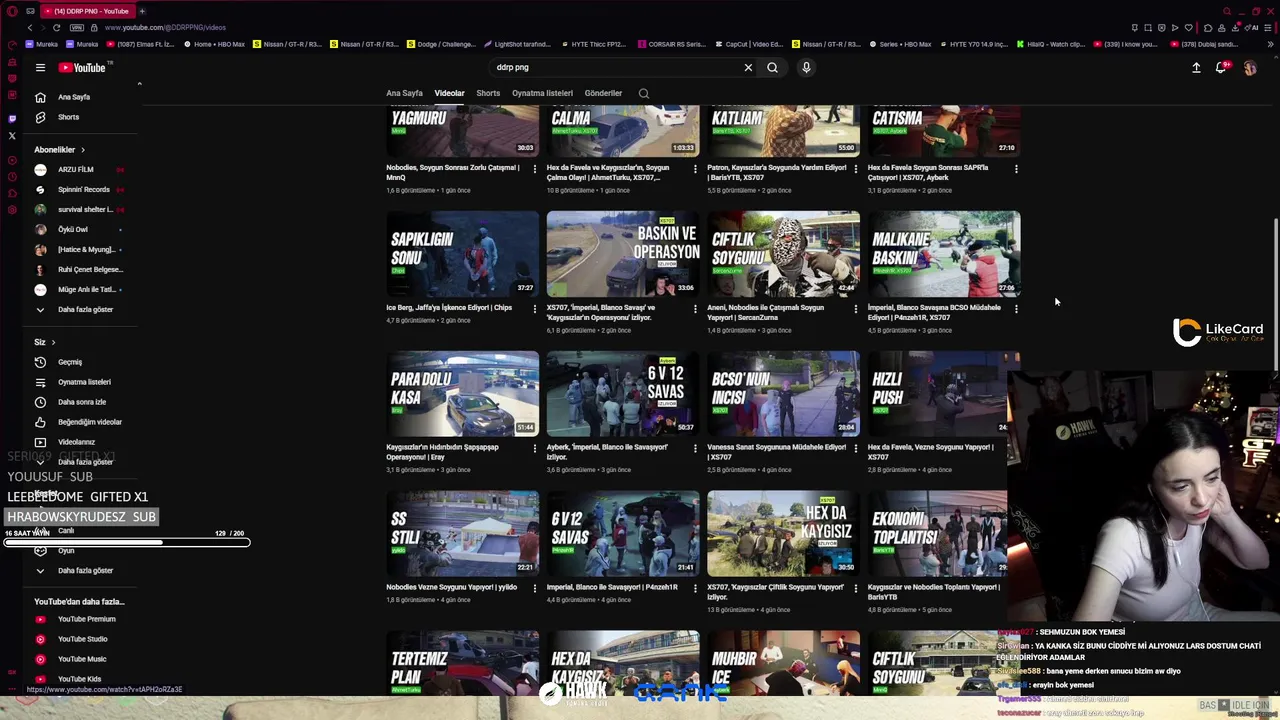Viewport: 1280px width, 720px height.
Task: Click the browser address bar URL
Action: pos(165,27)
